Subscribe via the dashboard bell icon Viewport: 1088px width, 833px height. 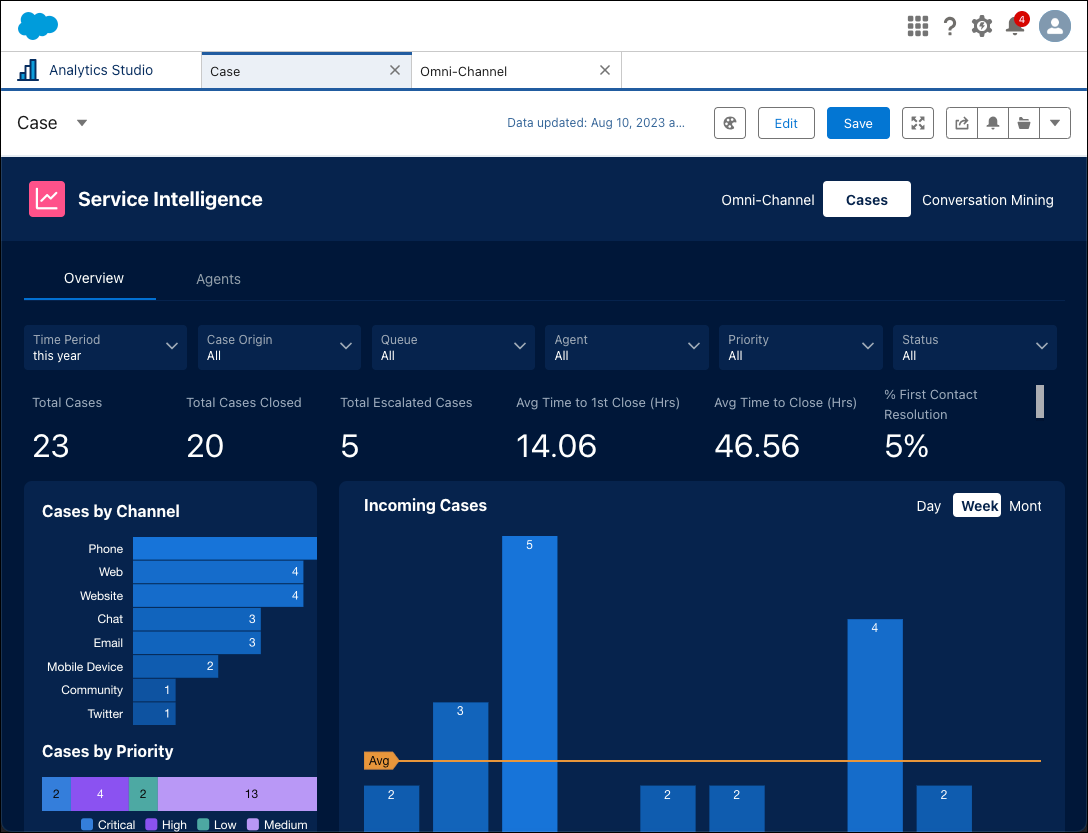pos(992,122)
